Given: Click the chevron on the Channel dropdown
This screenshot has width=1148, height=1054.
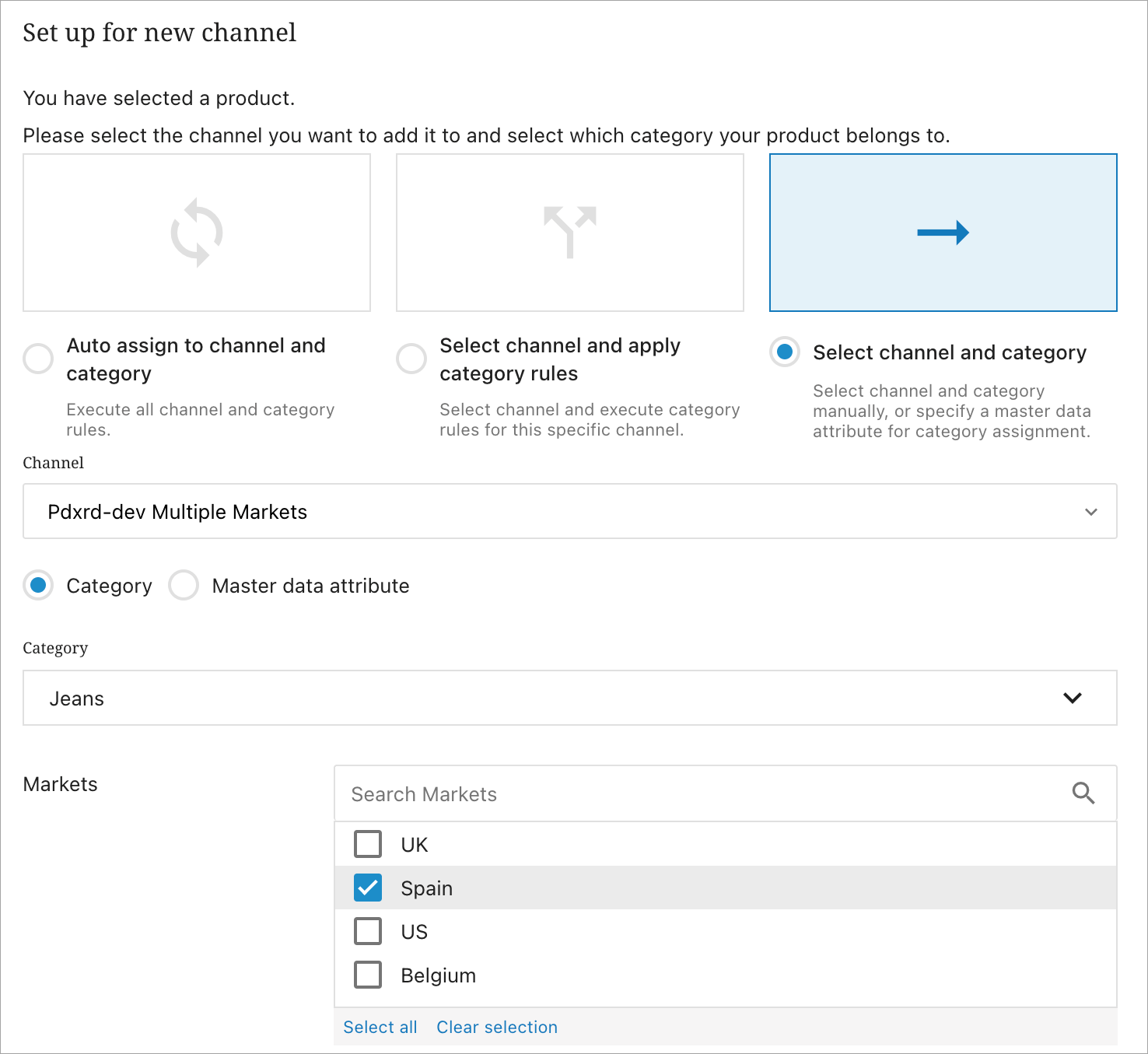Looking at the screenshot, I should (x=1090, y=512).
